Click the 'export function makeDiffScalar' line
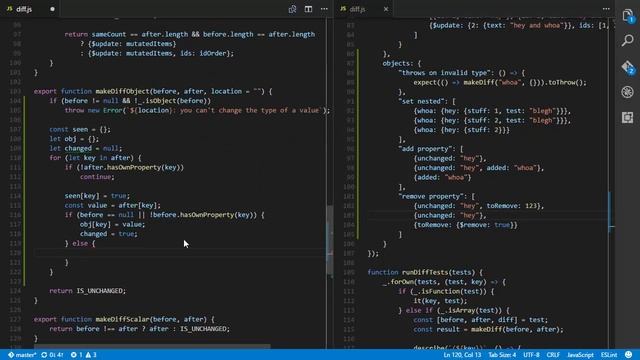 coord(124,319)
